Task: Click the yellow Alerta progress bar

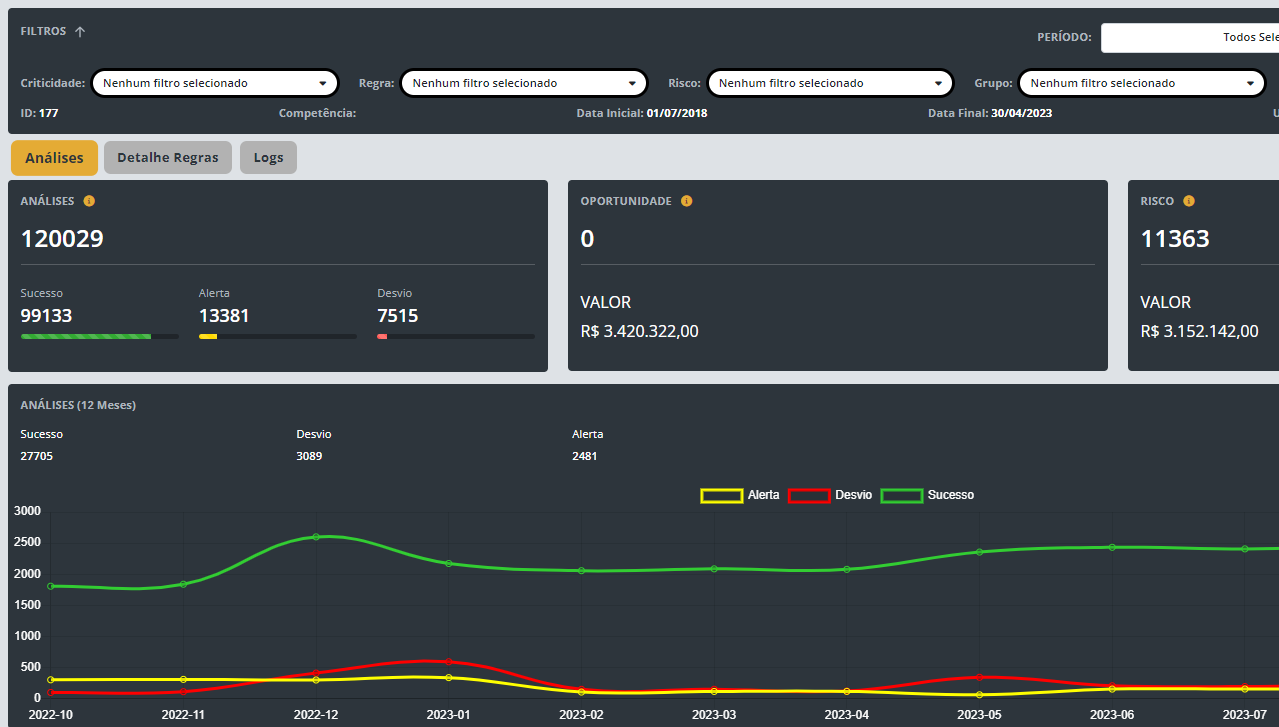Action: pos(278,336)
